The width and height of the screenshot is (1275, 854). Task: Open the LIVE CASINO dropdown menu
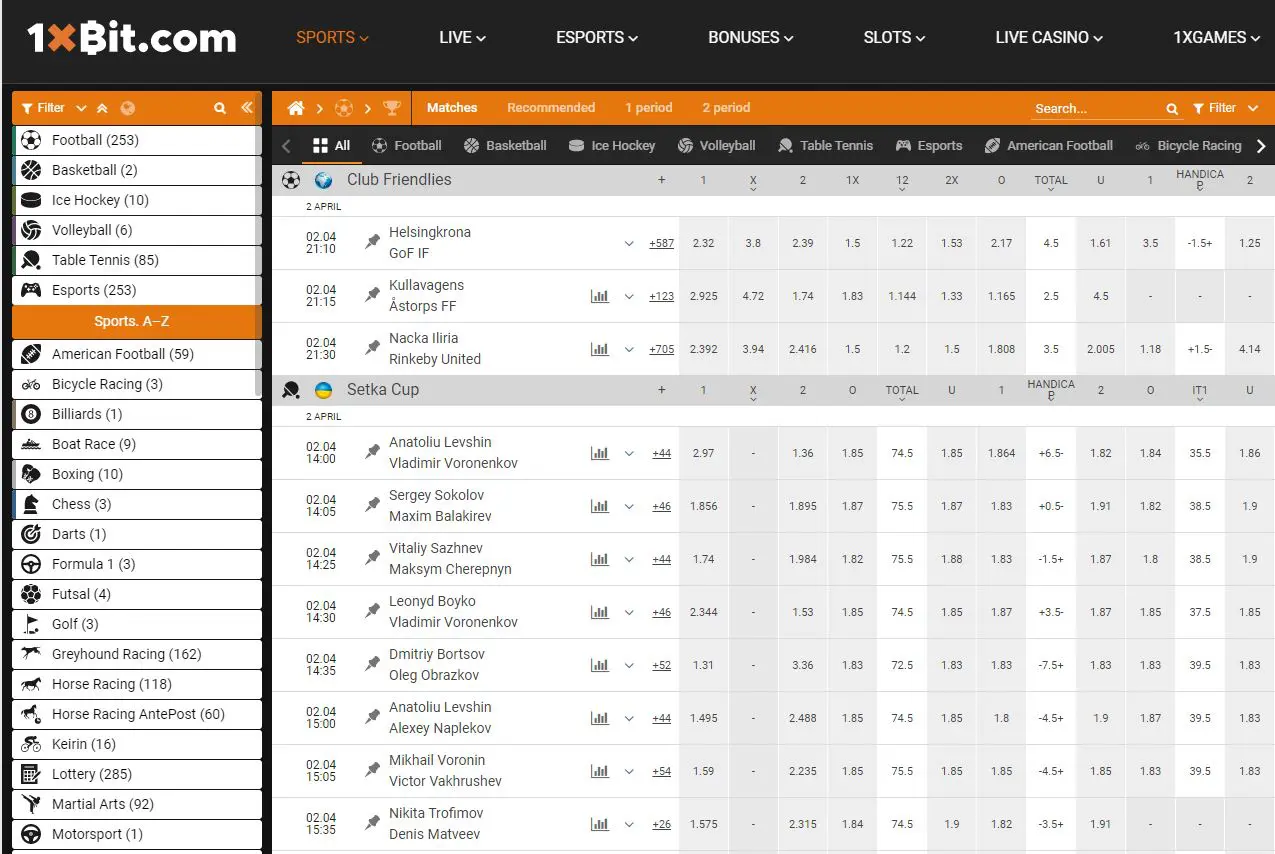click(x=1049, y=37)
